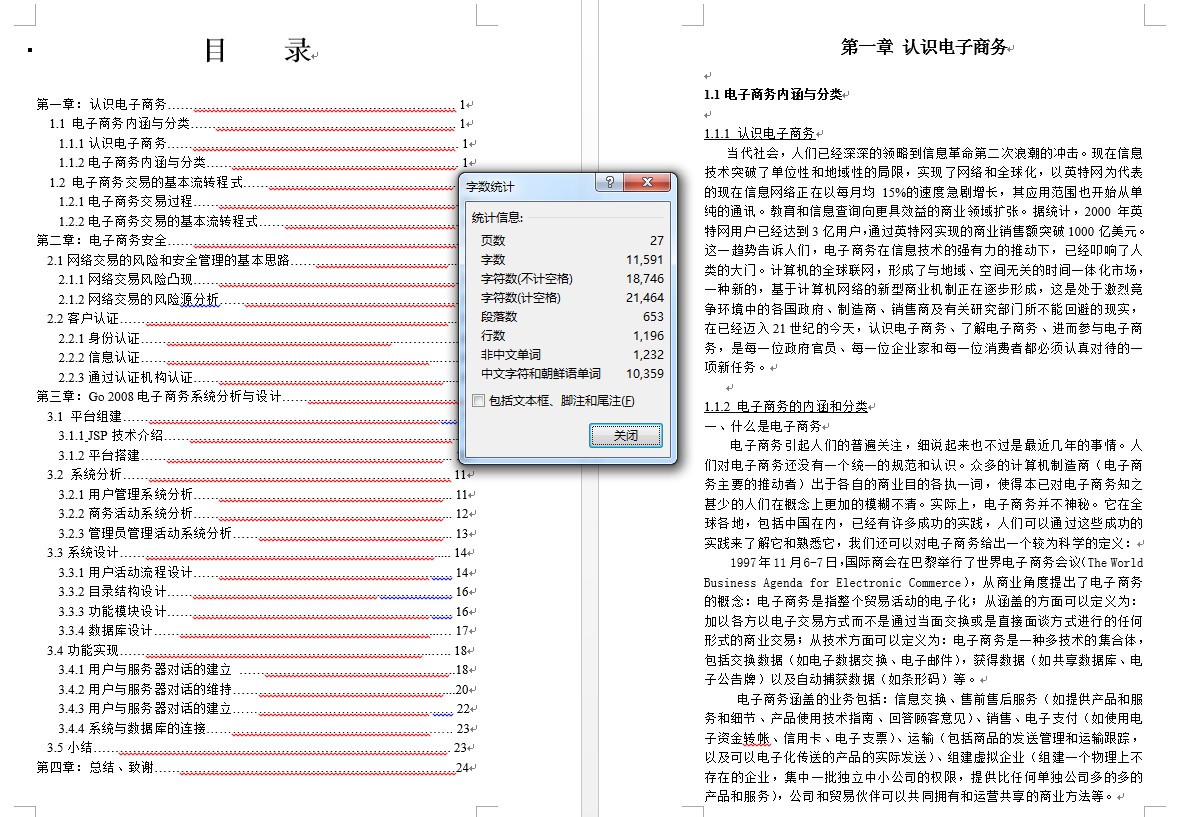Click the 字符数(不计空格) label
The width and height of the screenshot is (1181, 817).
[x=526, y=279]
